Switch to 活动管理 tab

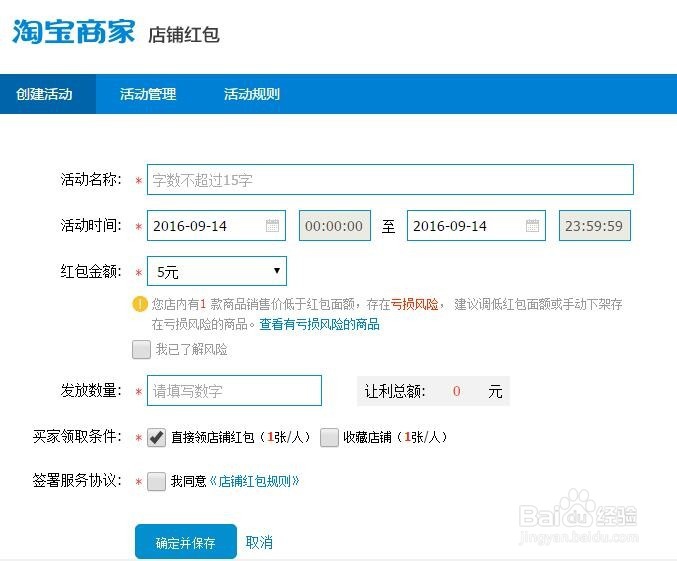click(148, 94)
